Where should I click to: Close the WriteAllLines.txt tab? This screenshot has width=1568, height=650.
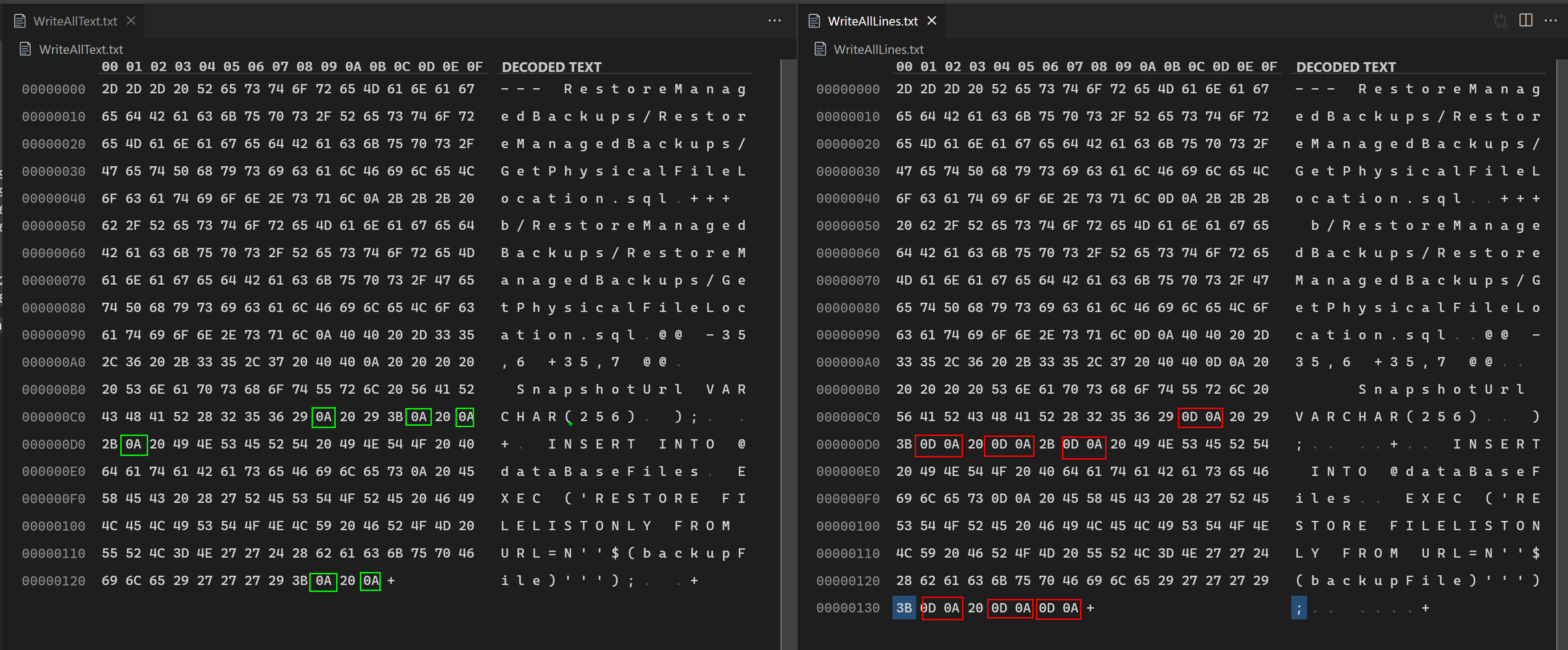931,21
